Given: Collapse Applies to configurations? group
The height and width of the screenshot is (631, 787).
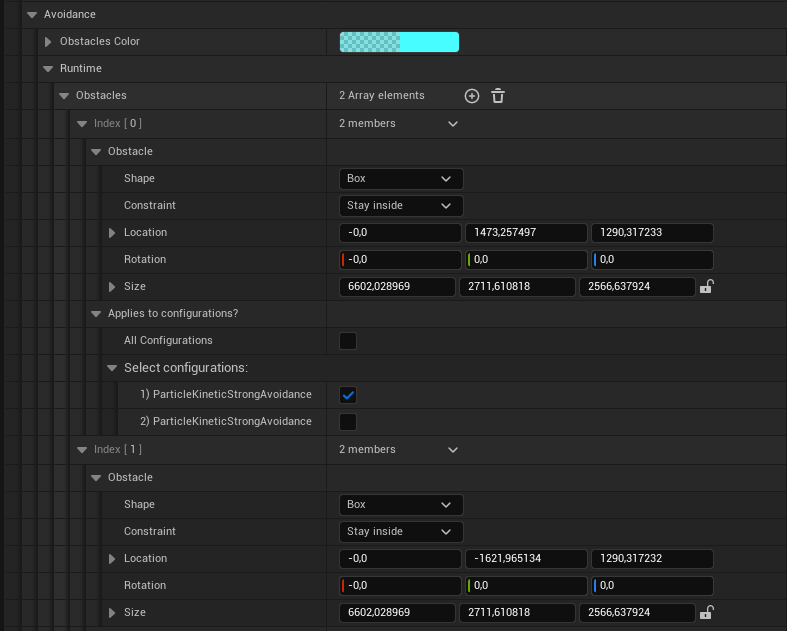Looking at the screenshot, I should click(96, 314).
